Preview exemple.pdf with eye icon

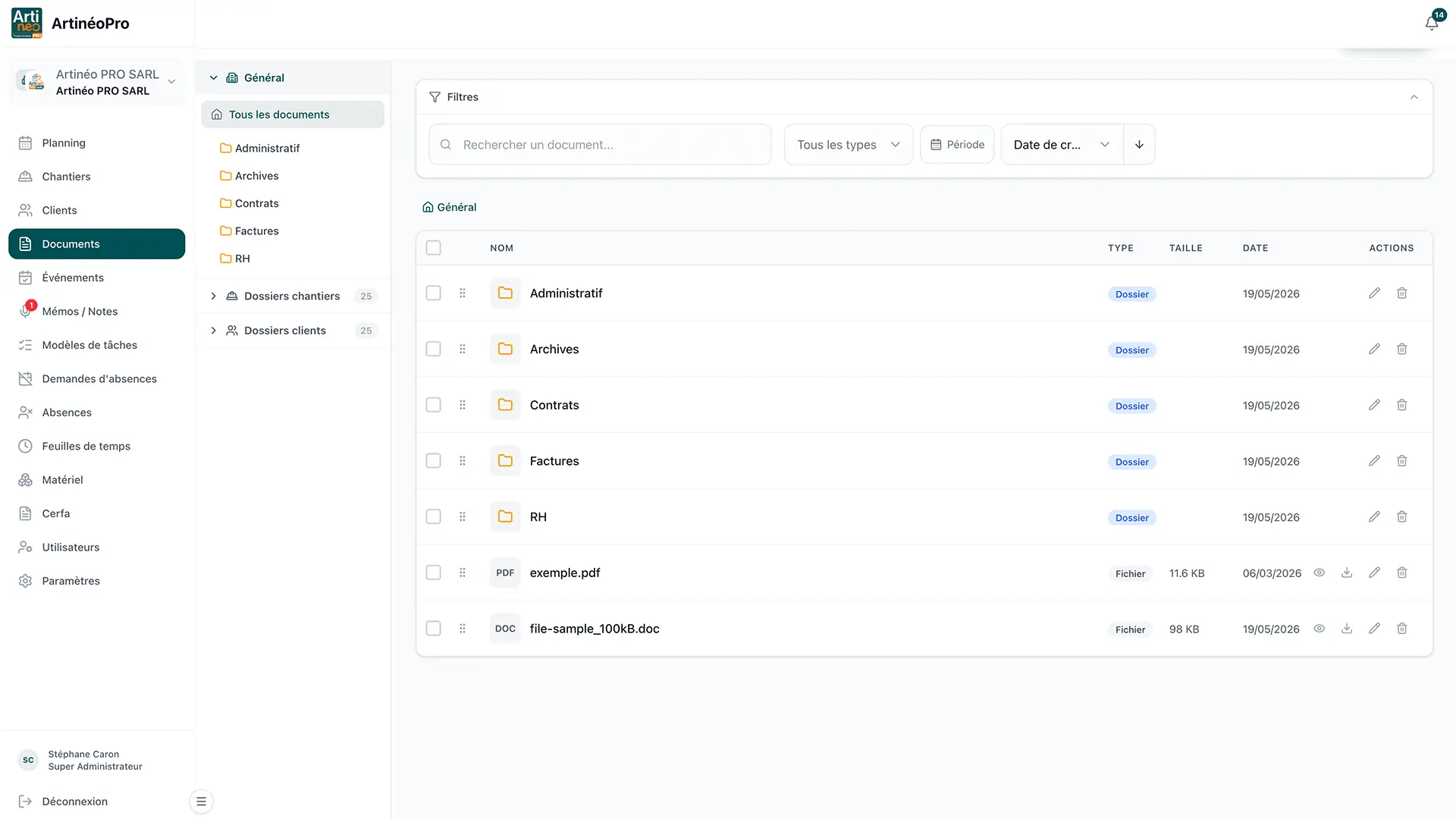[1319, 573]
